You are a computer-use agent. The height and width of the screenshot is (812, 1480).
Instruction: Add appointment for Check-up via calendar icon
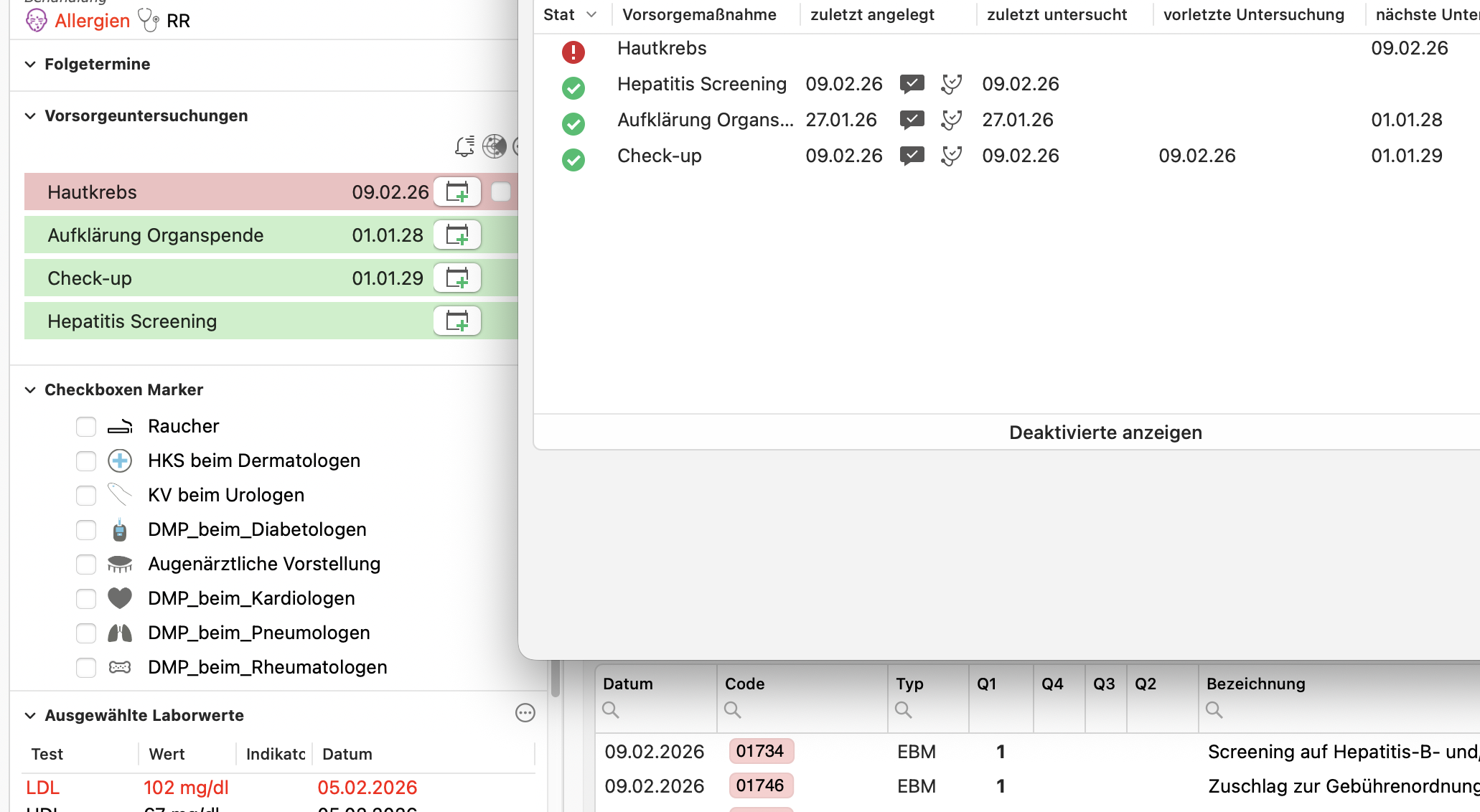coord(457,278)
